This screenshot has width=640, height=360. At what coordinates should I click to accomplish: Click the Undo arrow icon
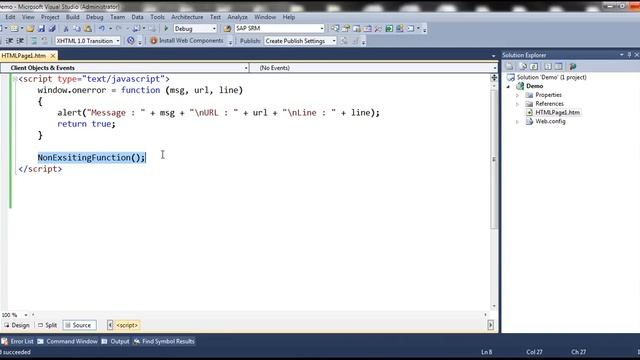[102, 29]
